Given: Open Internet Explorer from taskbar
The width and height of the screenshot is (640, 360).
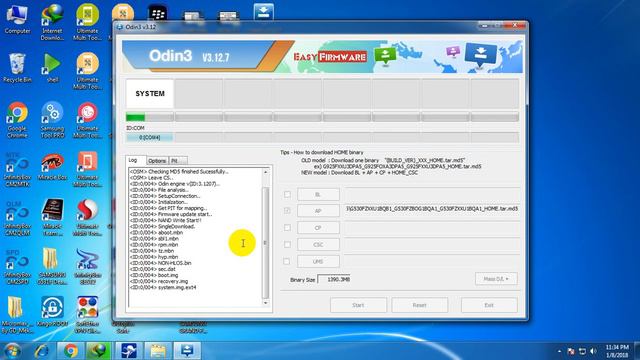Looking at the screenshot, I should [42, 351].
